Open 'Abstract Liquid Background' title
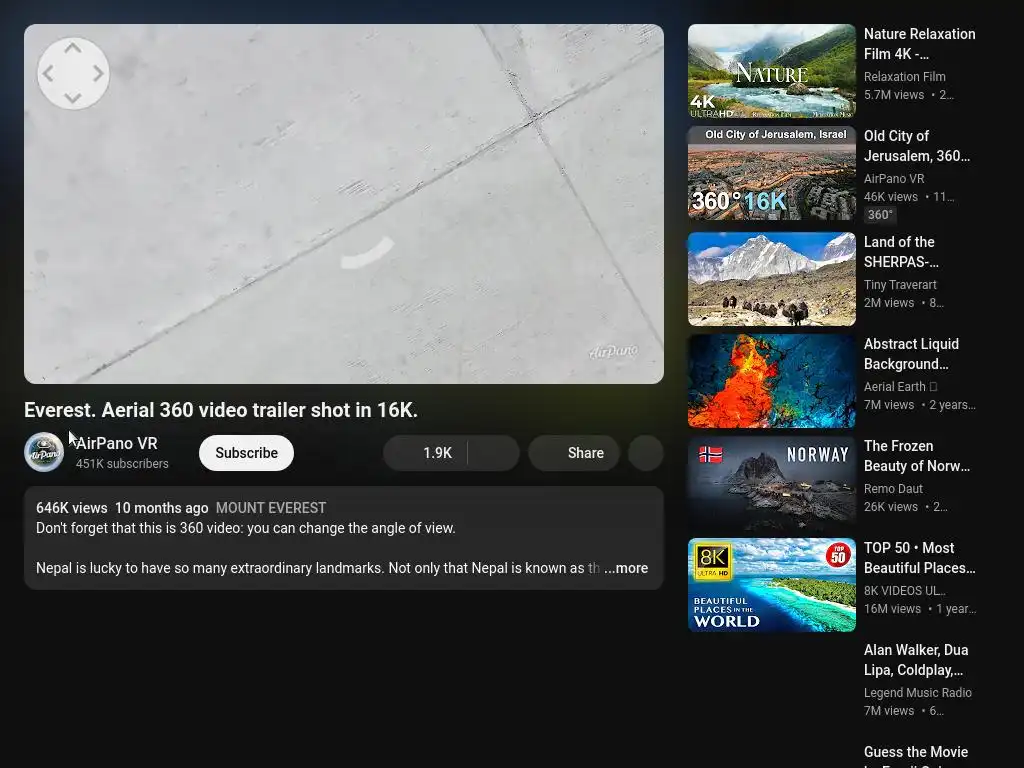Viewport: 1024px width, 768px height. (x=912, y=353)
